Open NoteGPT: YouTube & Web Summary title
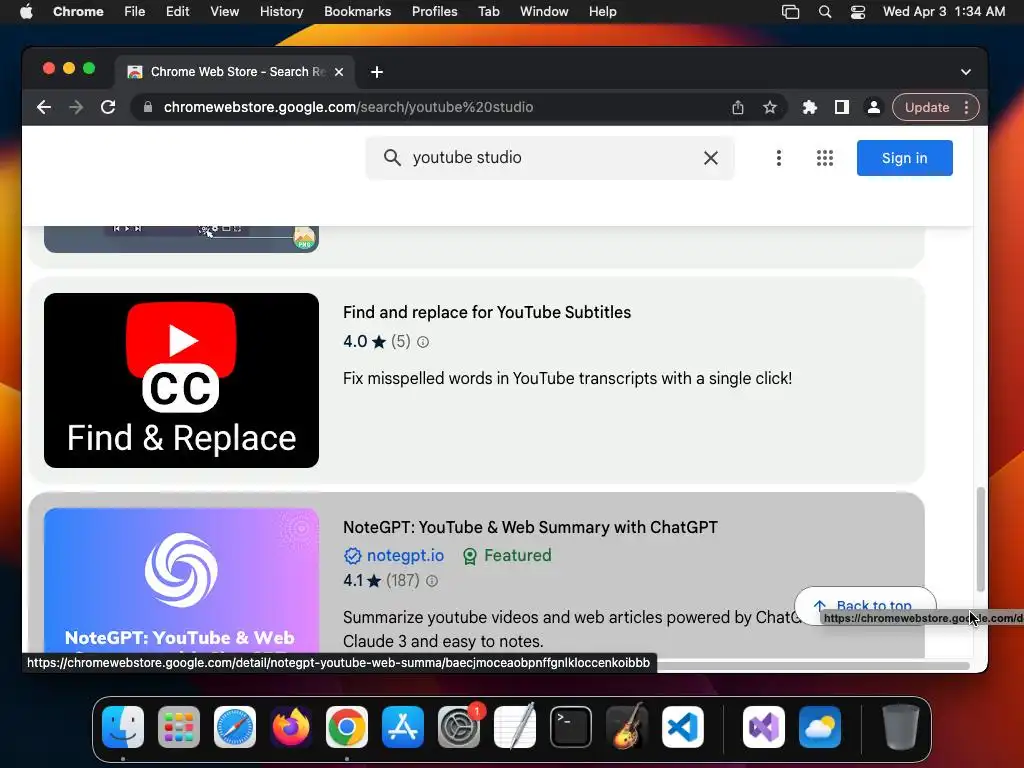Screen dimensions: 1024x768 pyautogui.click(x=530, y=527)
